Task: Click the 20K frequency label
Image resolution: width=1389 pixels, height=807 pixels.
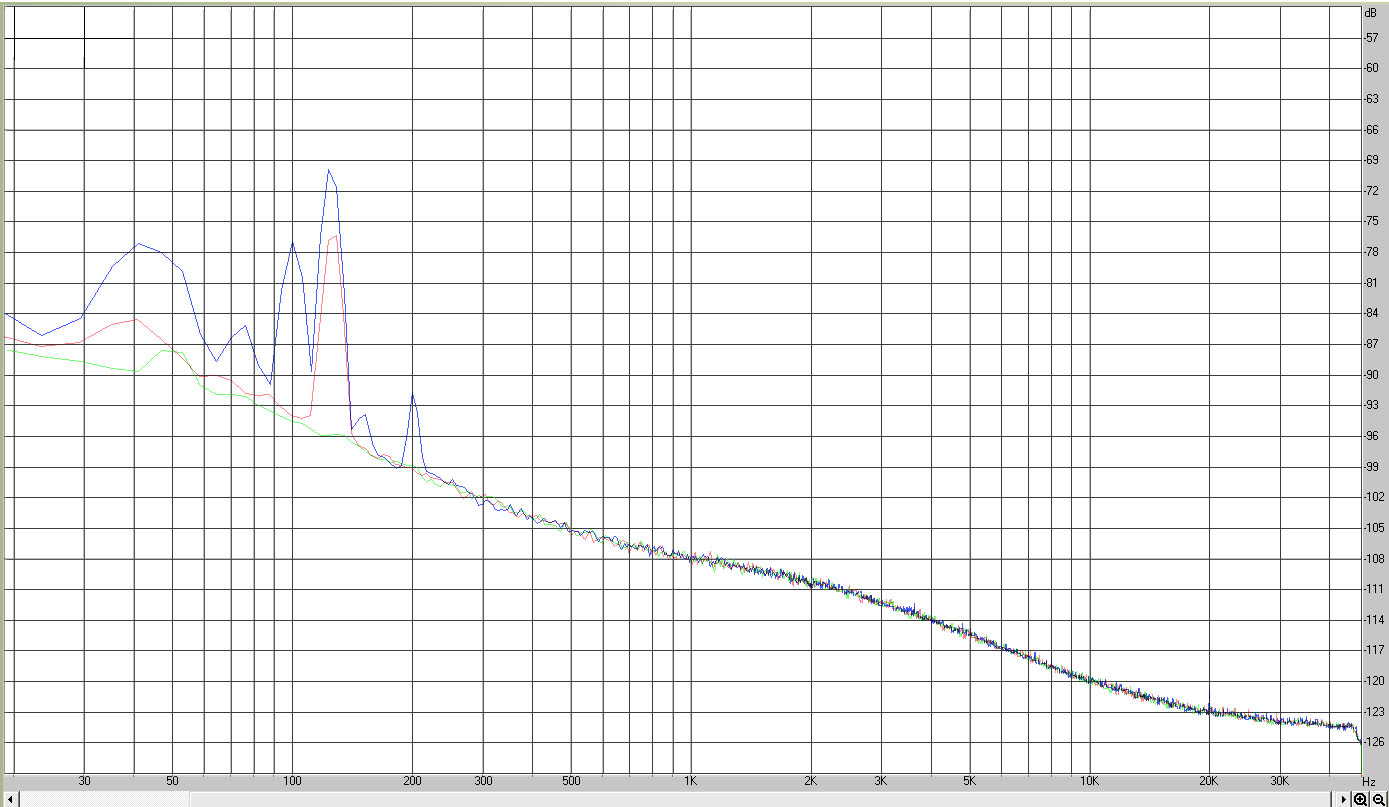Action: [x=1209, y=781]
